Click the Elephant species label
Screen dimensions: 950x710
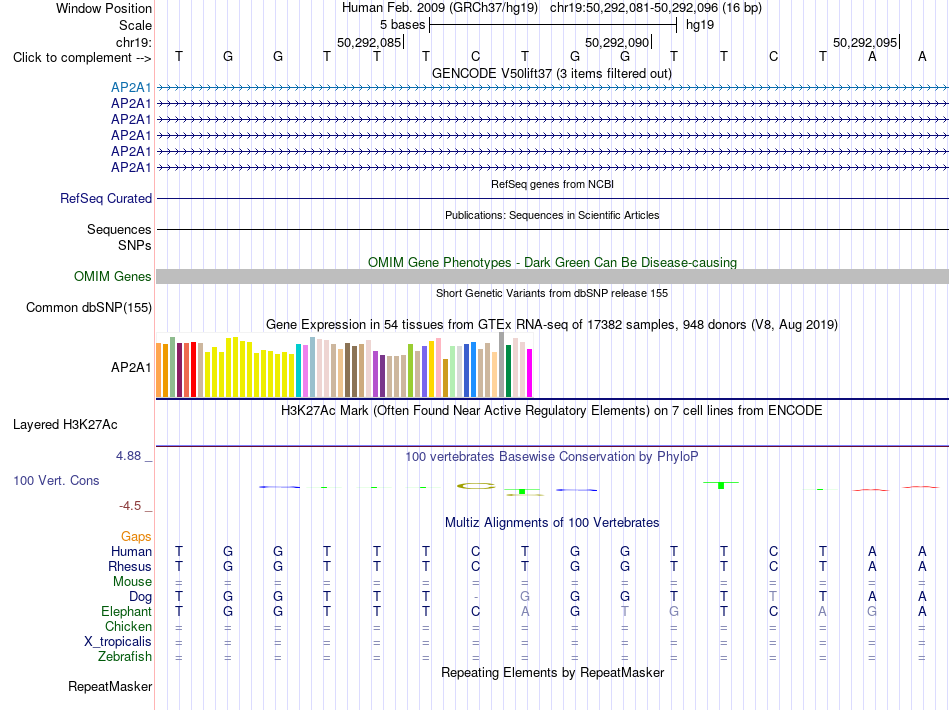[x=126, y=611]
